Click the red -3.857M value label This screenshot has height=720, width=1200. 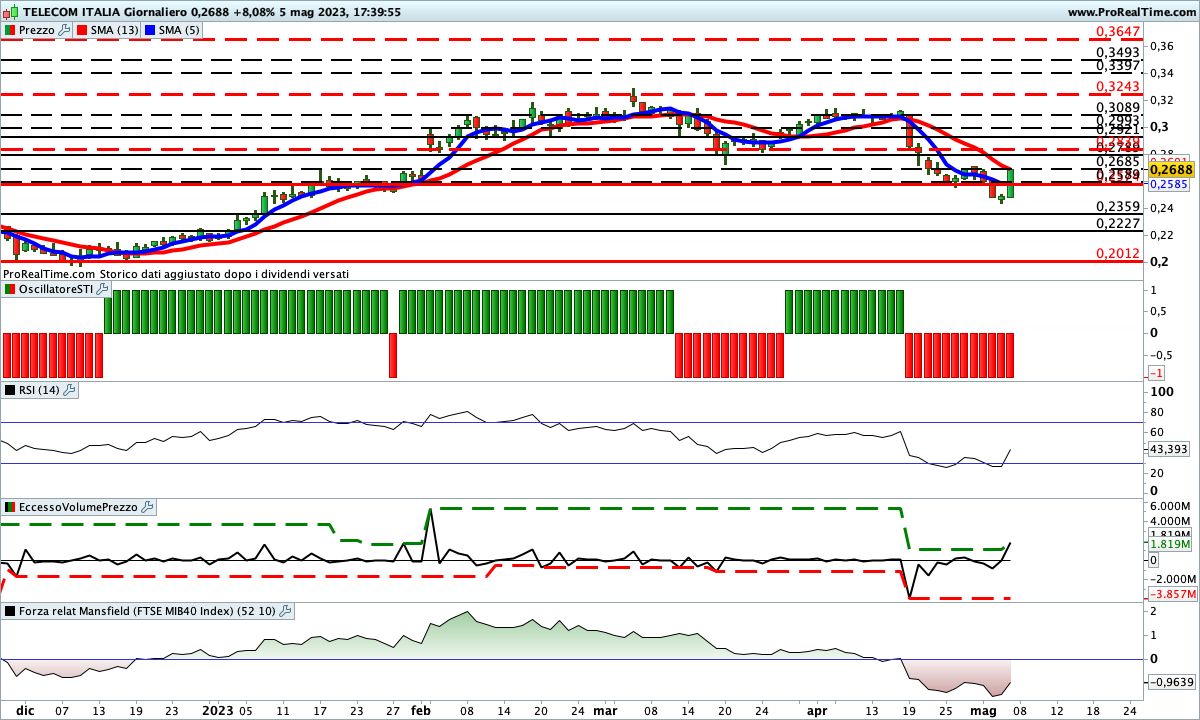[1171, 594]
